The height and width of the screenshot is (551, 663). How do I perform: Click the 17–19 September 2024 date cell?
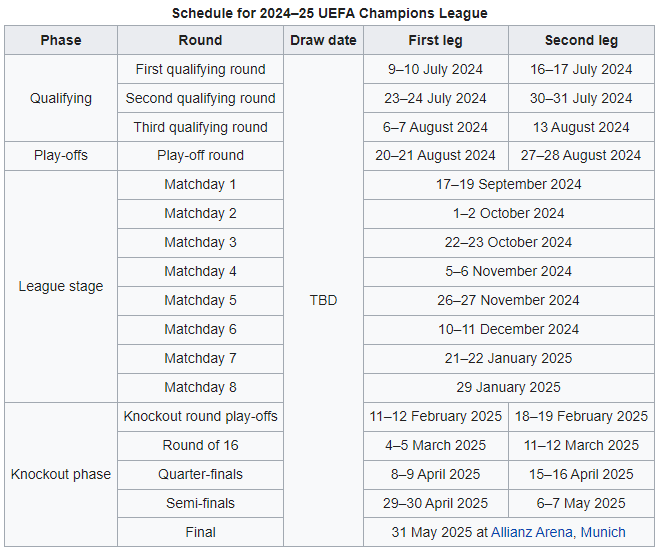(508, 184)
